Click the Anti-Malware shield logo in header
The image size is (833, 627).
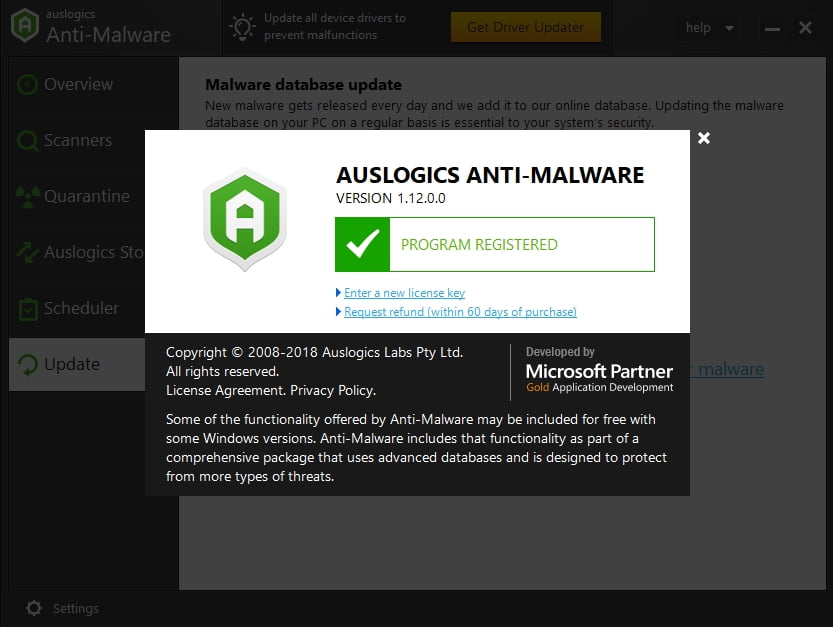25,25
